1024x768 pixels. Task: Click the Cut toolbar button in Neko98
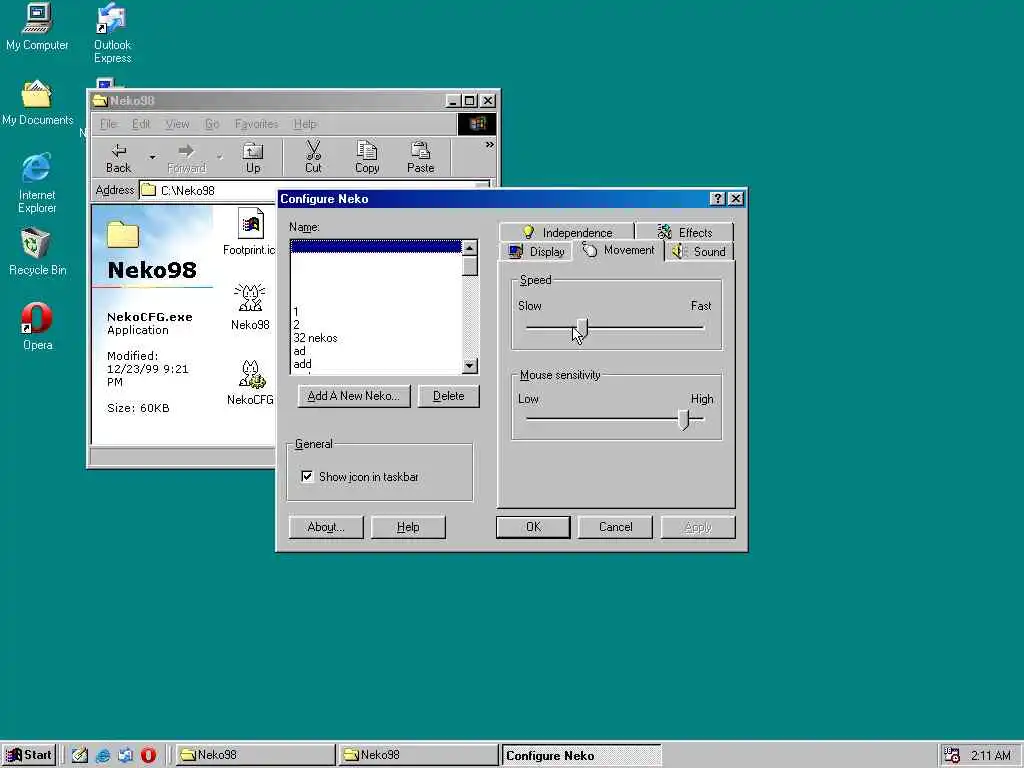(313, 158)
